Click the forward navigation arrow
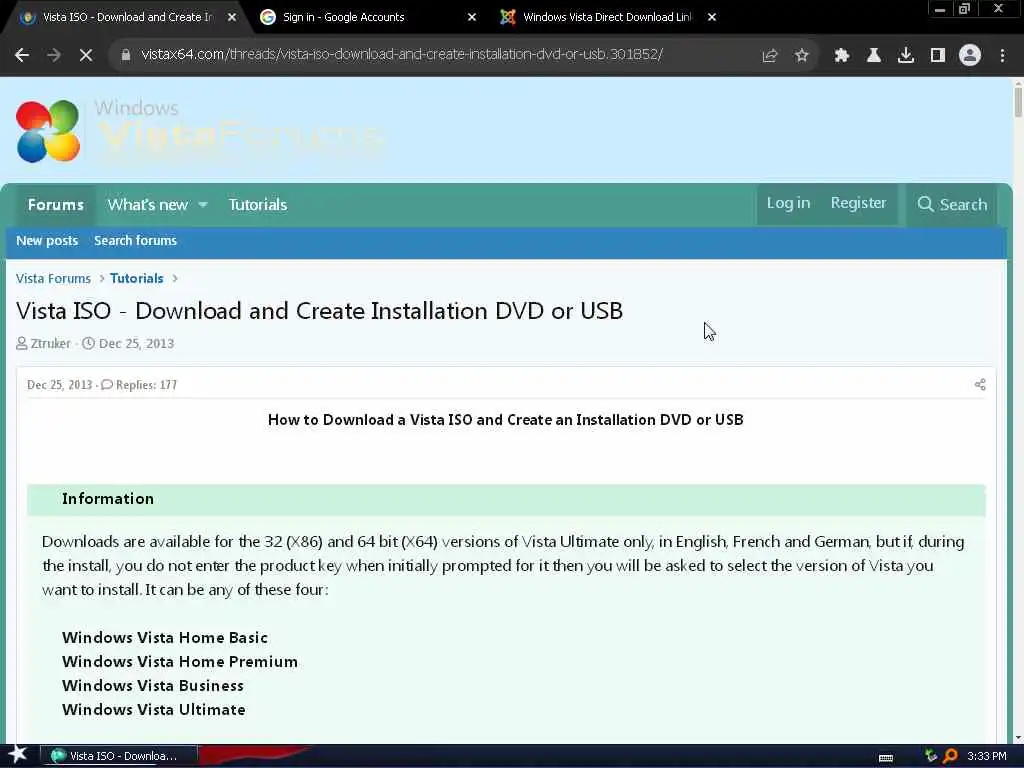The image size is (1024, 768). (54, 55)
